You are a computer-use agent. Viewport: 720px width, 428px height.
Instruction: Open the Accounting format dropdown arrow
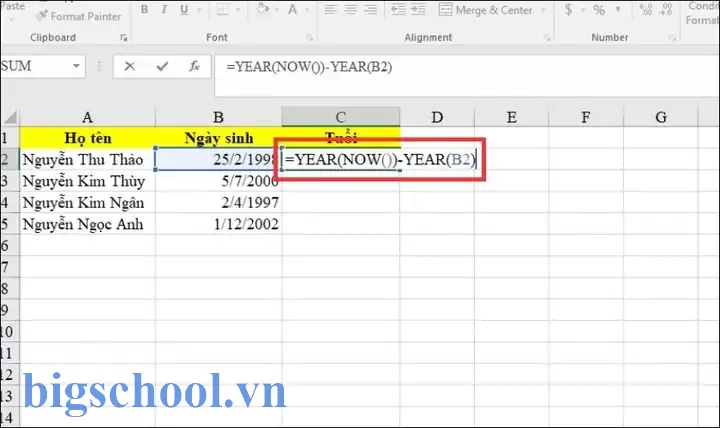583,10
